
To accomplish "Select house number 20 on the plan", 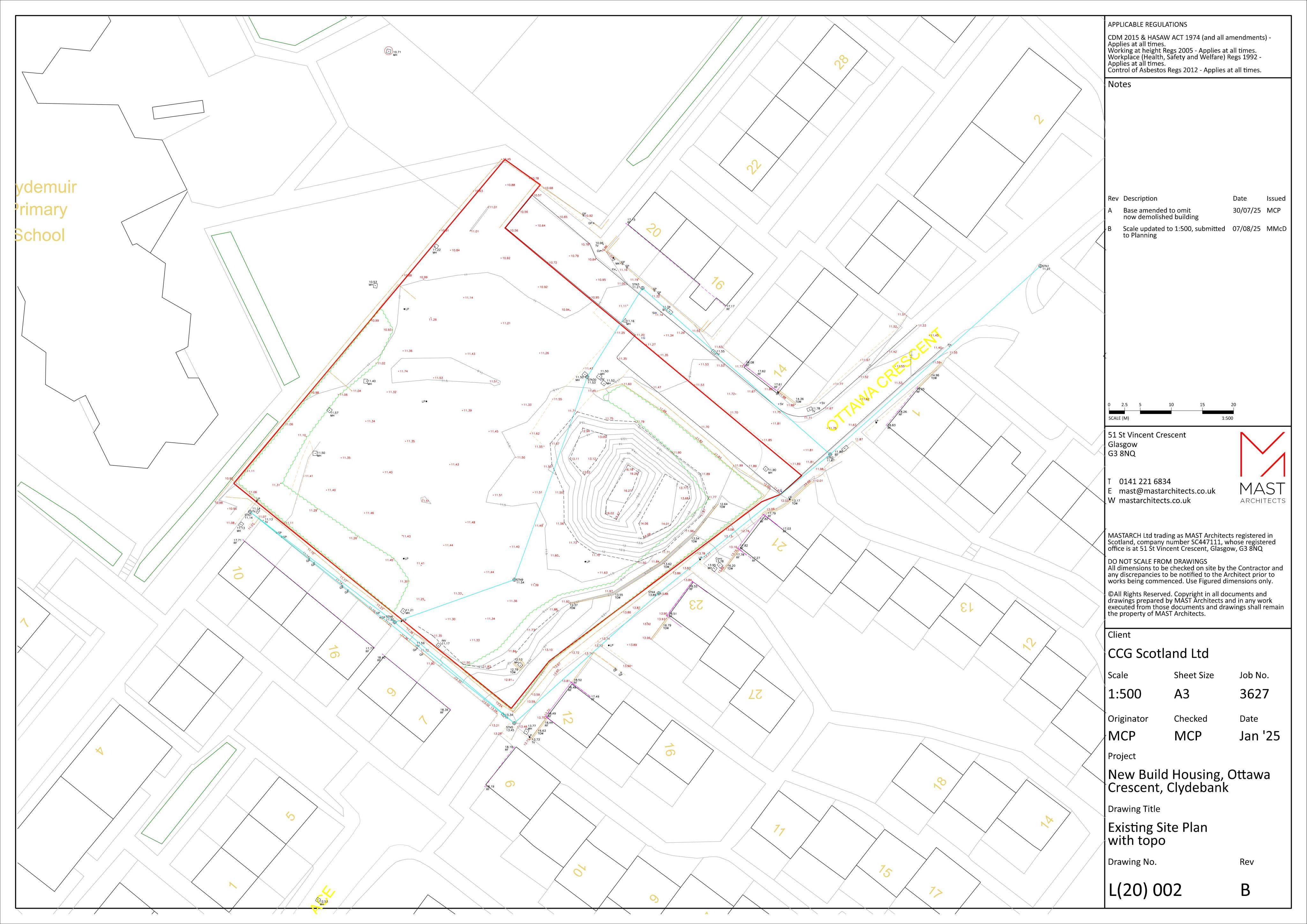I will click(x=653, y=230).
